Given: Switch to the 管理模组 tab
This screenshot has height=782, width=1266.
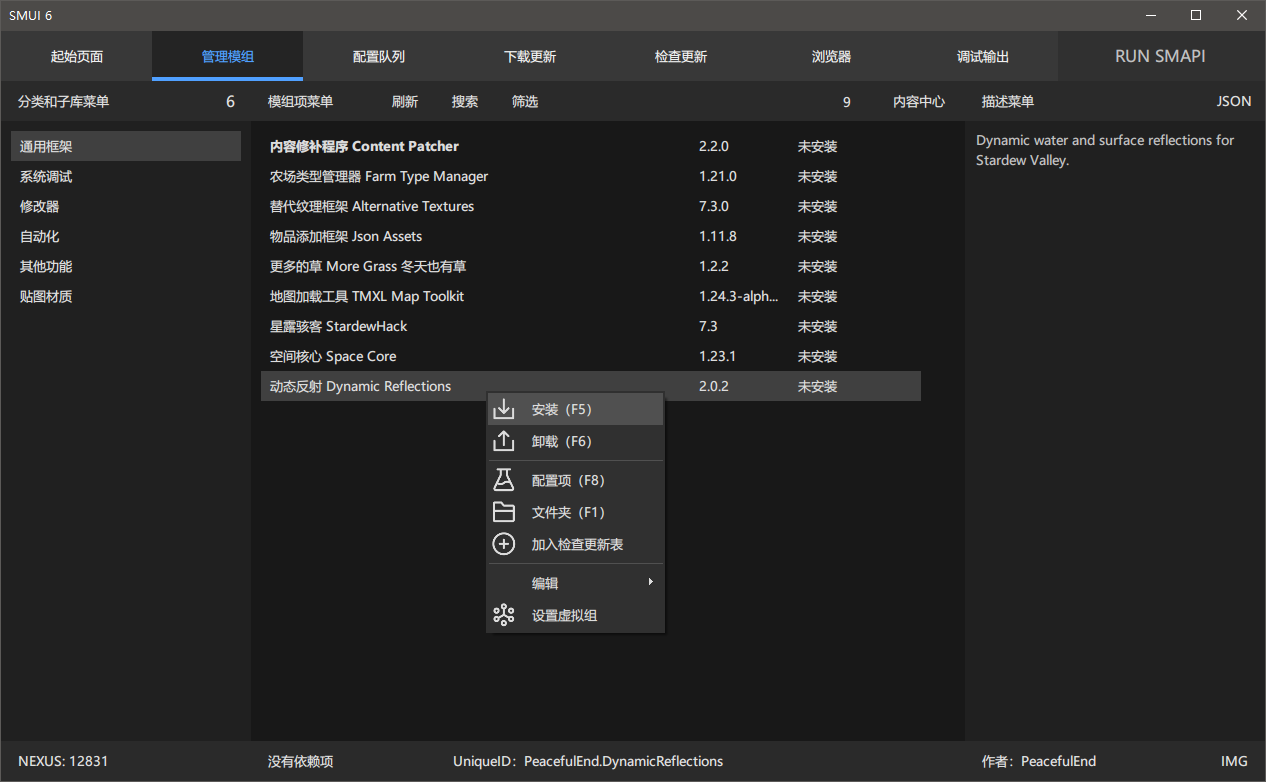Looking at the screenshot, I should [228, 56].
